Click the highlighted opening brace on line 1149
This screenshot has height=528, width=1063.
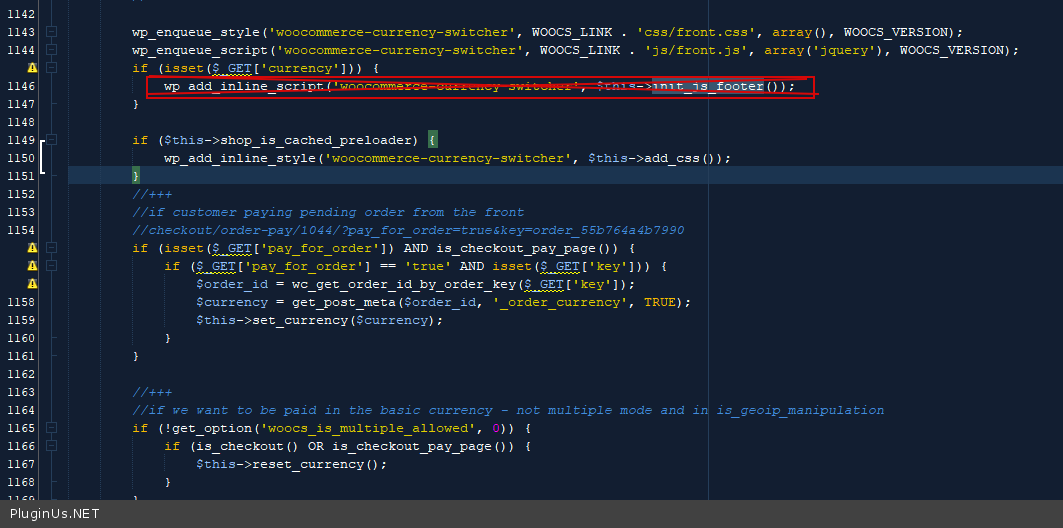pos(433,140)
